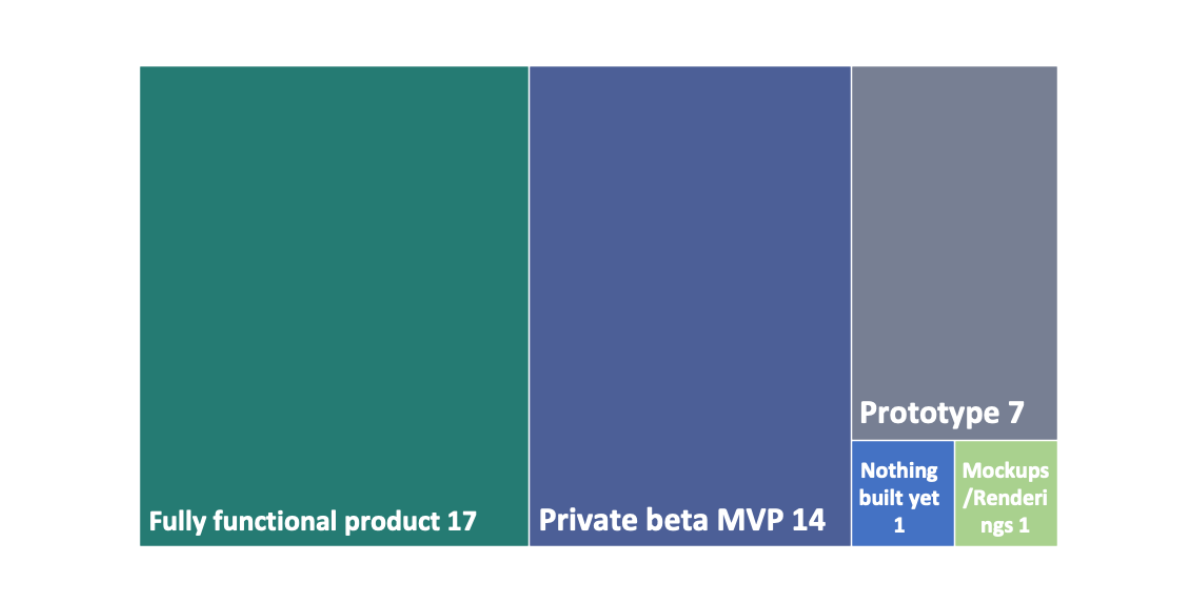Click the word 'Prototype' in the gray block
Screen dimensions: 1200x600
[930, 414]
